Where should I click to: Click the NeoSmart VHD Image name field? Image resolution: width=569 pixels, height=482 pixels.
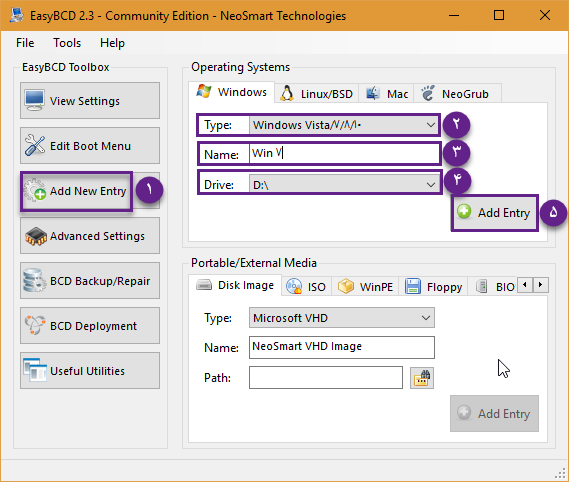pos(341,347)
